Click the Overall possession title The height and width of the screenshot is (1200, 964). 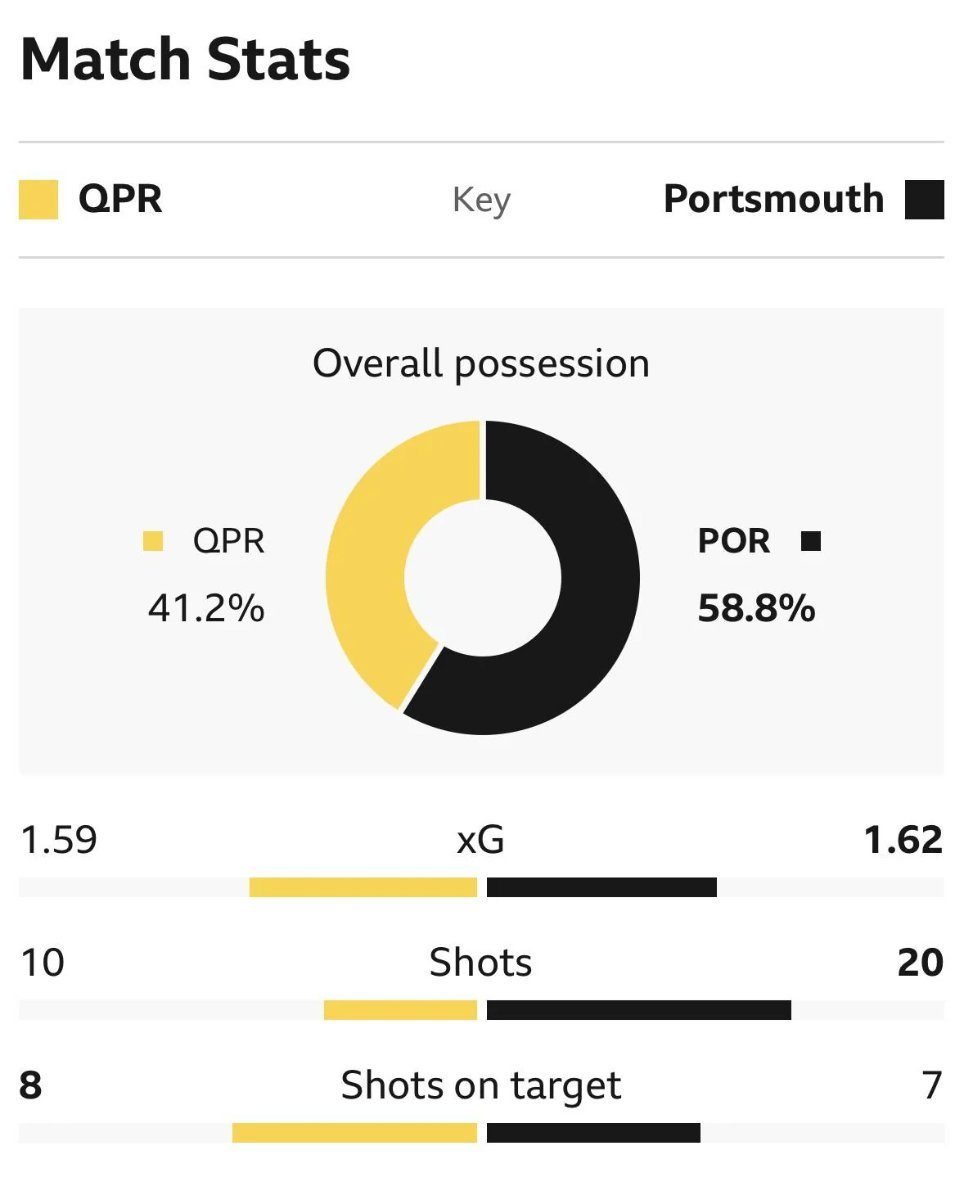pyautogui.click(x=481, y=363)
